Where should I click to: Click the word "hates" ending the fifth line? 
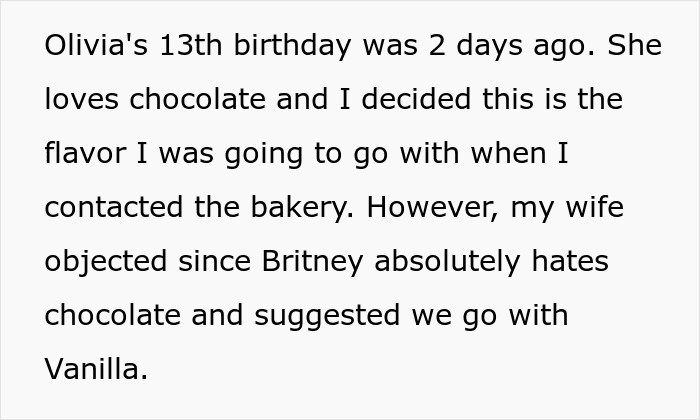[570, 261]
